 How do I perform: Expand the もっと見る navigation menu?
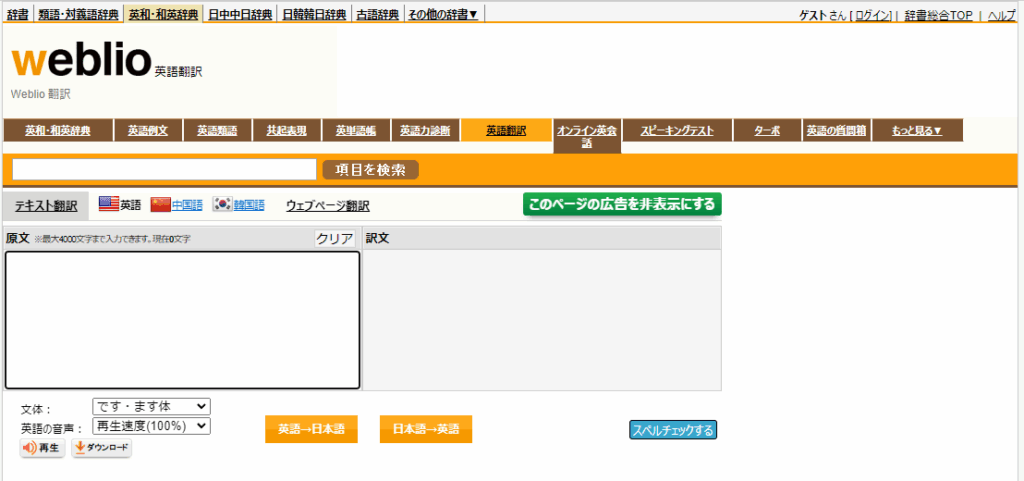(917, 130)
